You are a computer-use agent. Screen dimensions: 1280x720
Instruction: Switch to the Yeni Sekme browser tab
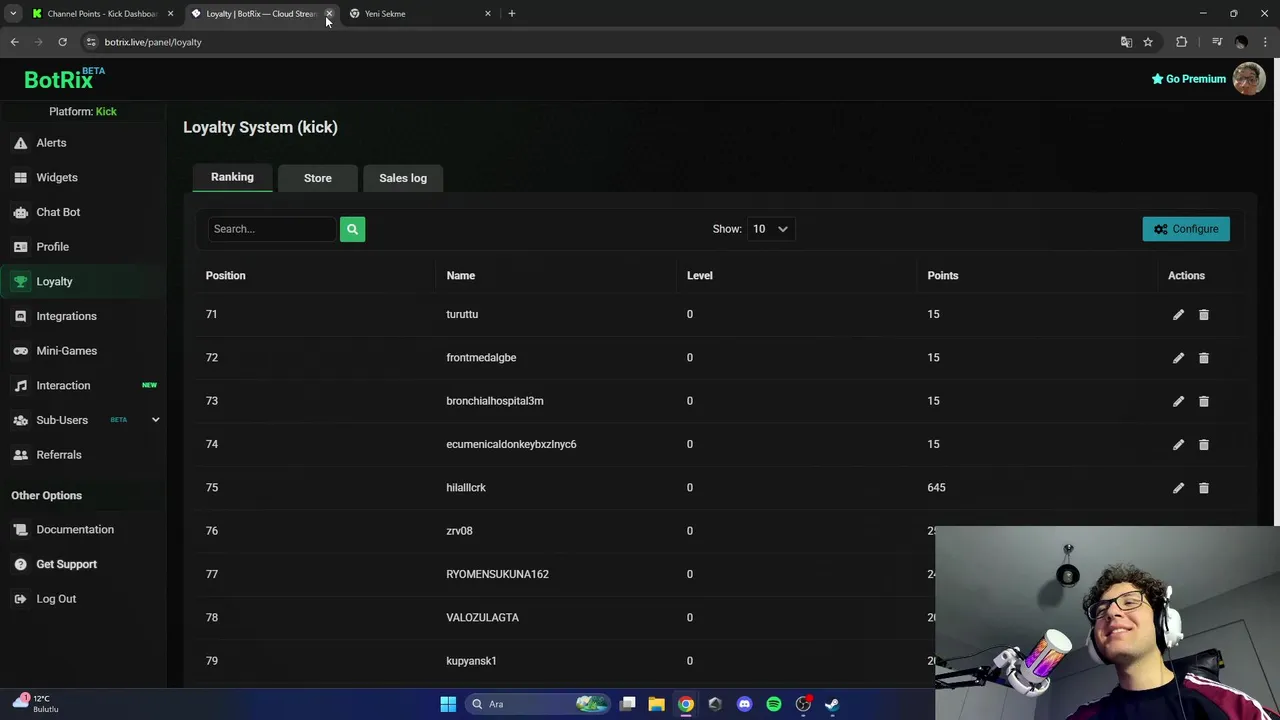(x=418, y=14)
